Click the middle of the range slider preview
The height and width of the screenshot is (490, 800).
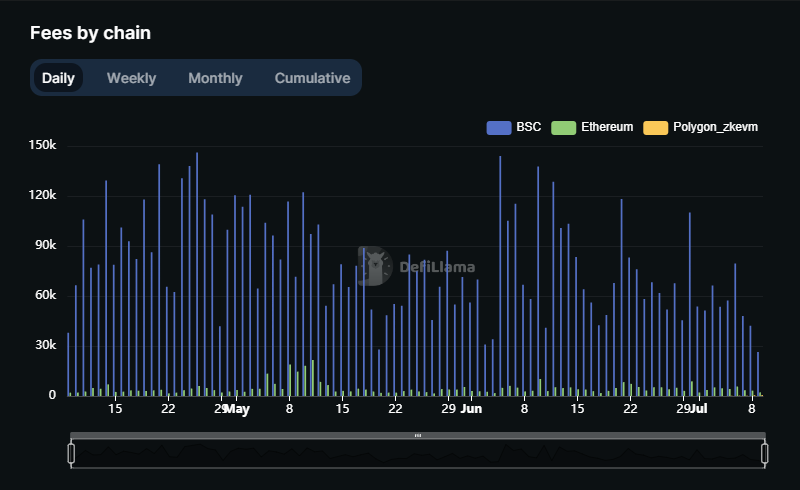[x=418, y=455]
